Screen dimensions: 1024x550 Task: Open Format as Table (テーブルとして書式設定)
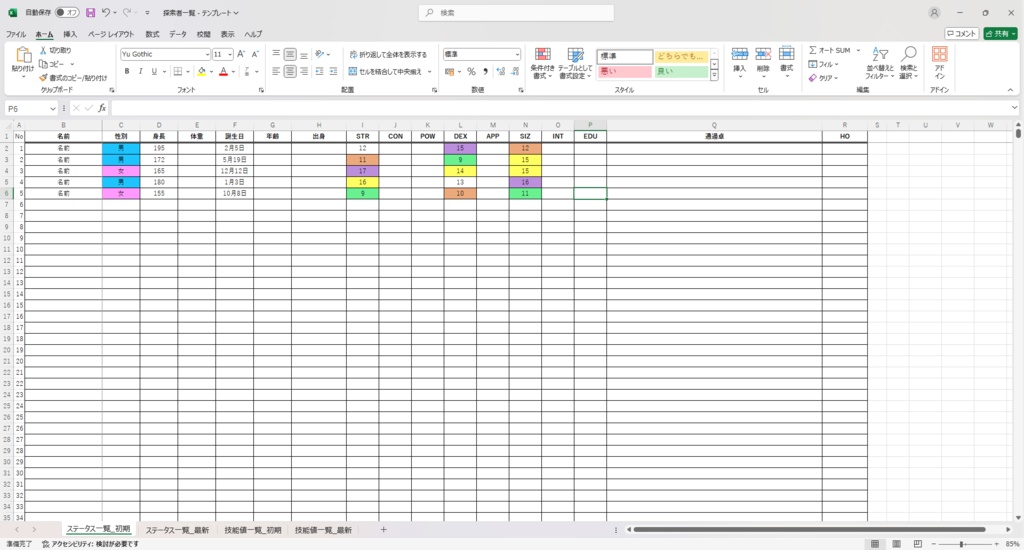pyautogui.click(x=575, y=63)
